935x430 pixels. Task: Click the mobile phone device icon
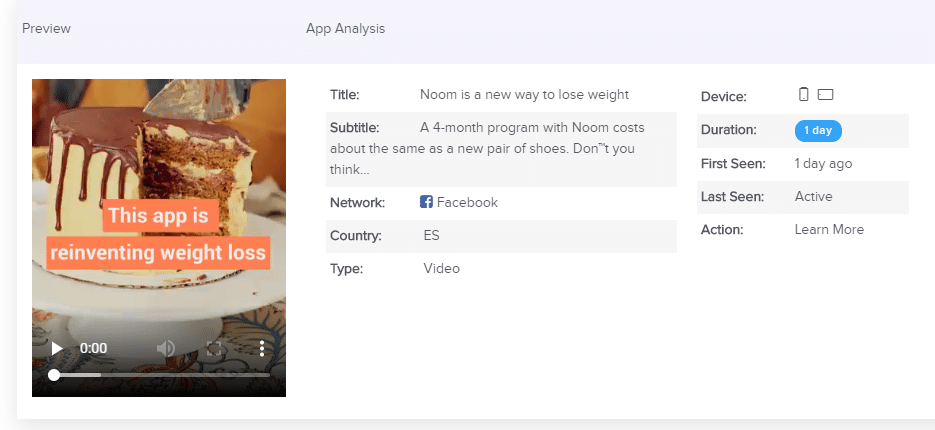pyautogui.click(x=804, y=94)
